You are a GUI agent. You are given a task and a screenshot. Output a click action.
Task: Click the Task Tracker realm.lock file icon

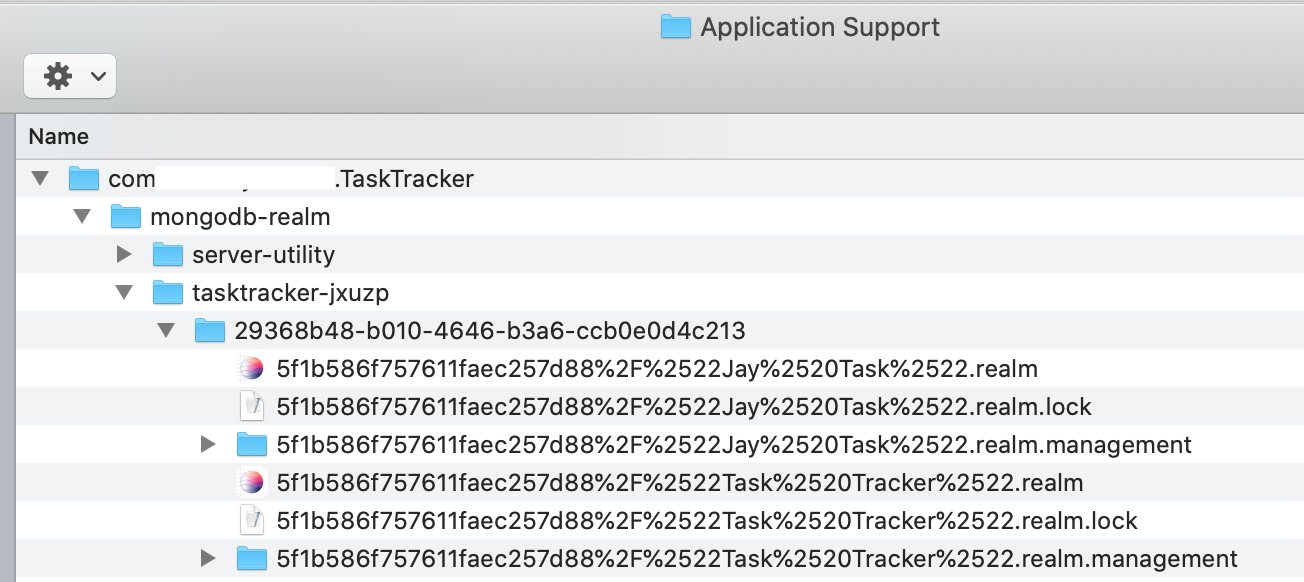252,521
